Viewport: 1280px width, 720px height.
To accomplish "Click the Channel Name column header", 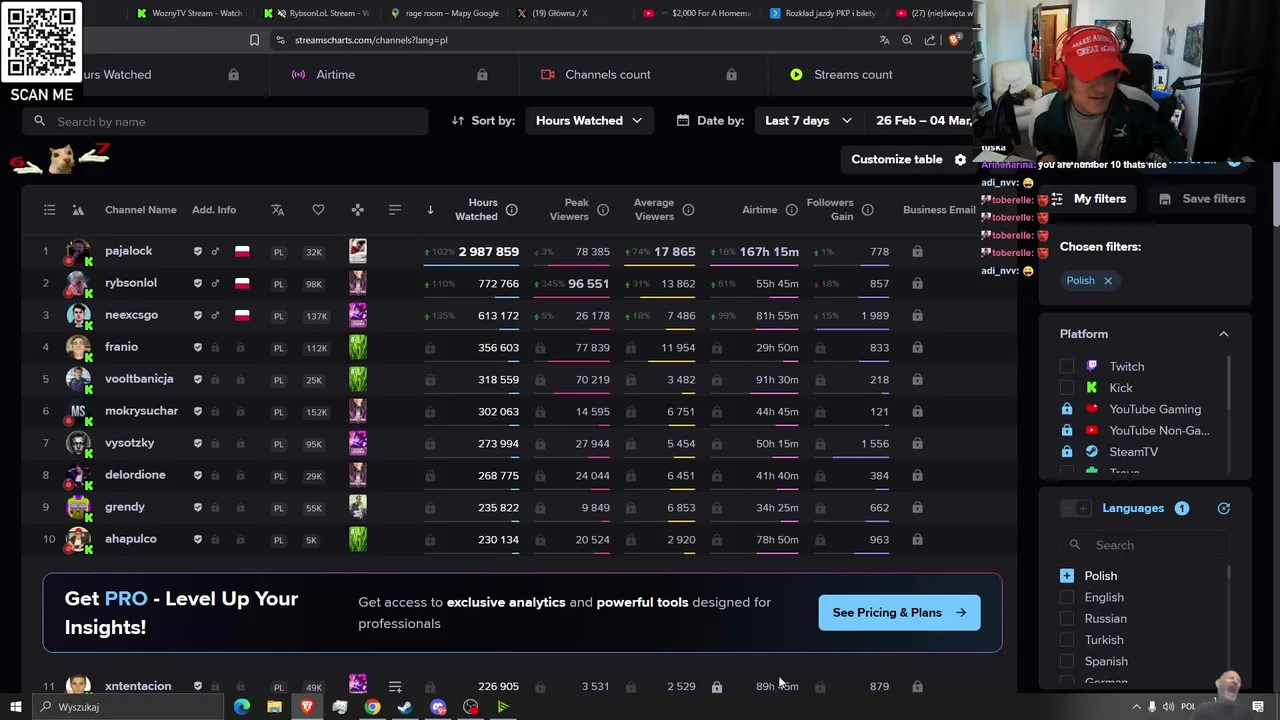I will (140, 210).
